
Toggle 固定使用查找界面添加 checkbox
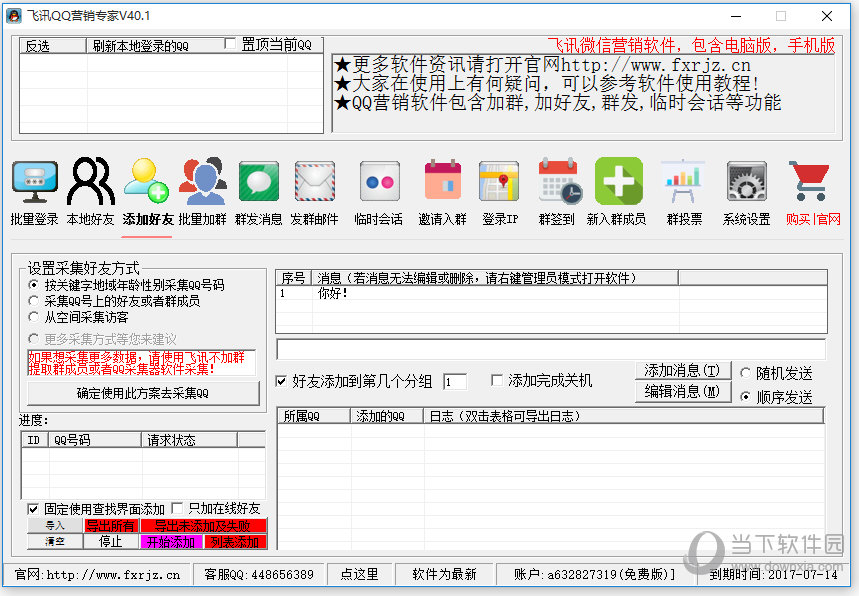33,509
